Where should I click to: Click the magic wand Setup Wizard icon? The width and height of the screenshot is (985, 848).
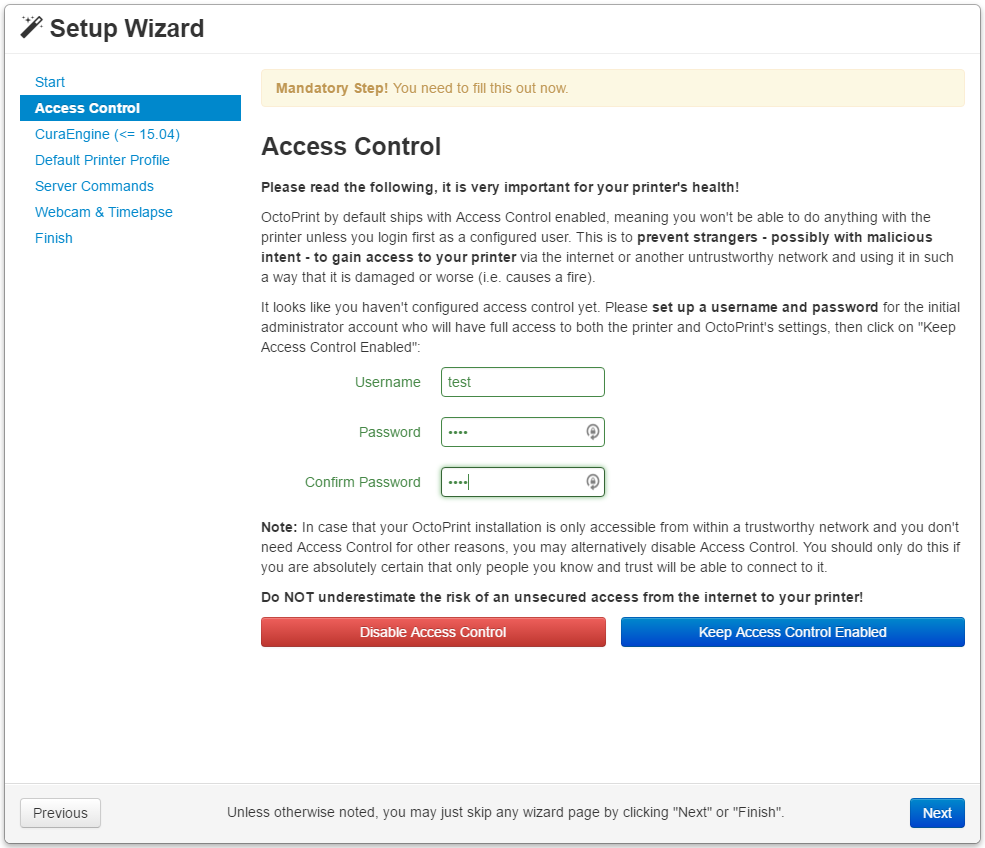tap(31, 28)
